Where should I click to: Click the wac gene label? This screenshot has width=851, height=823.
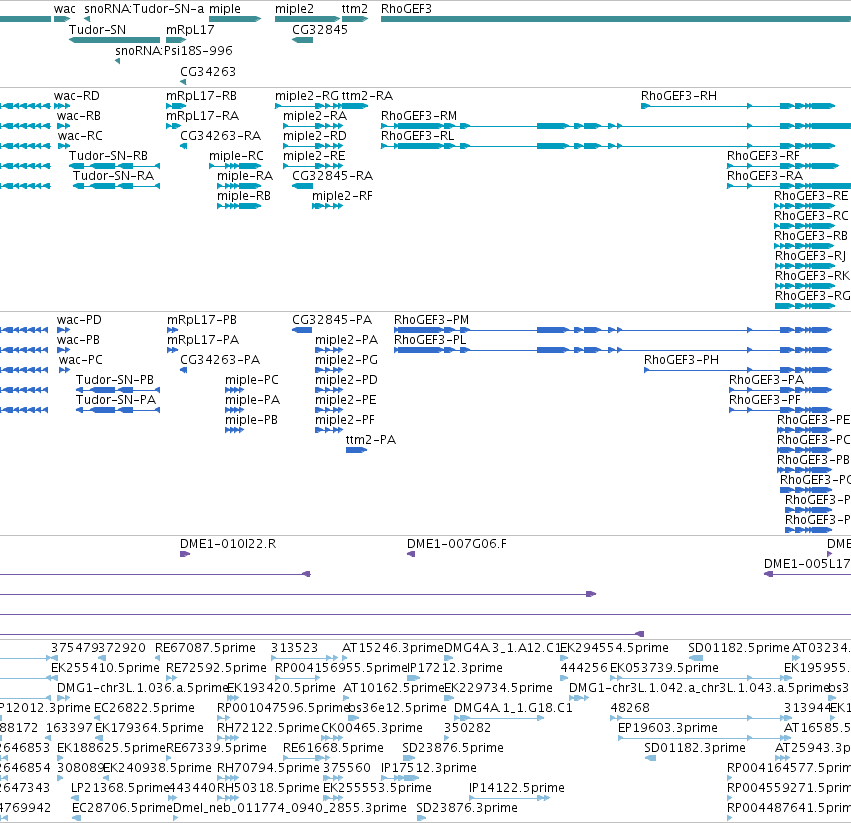pyautogui.click(x=65, y=9)
